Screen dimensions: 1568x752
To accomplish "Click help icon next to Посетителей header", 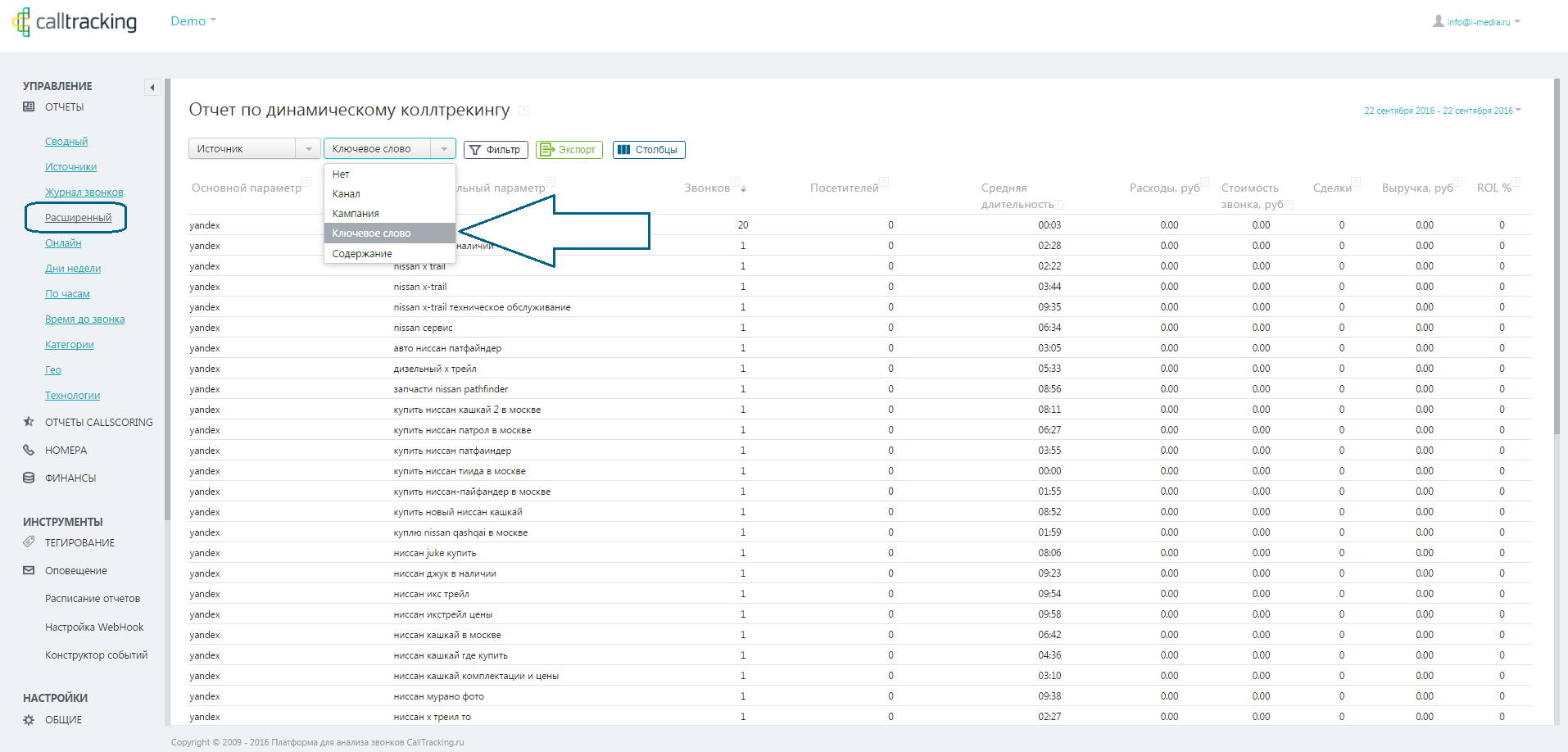I will (x=884, y=182).
